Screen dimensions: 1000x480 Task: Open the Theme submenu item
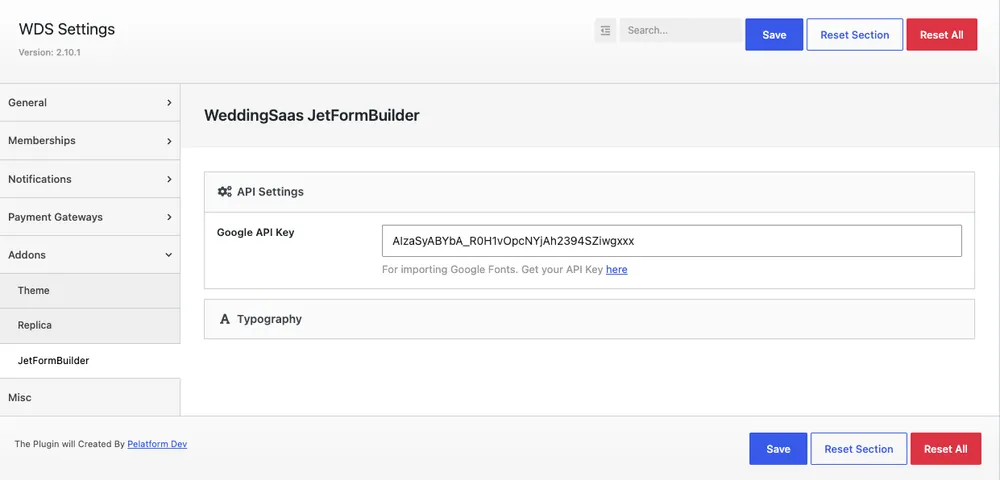coord(90,291)
